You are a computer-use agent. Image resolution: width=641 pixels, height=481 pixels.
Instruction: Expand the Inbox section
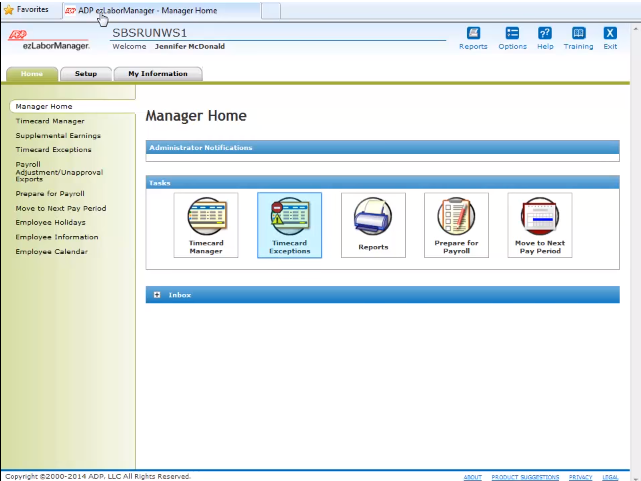tap(158, 295)
